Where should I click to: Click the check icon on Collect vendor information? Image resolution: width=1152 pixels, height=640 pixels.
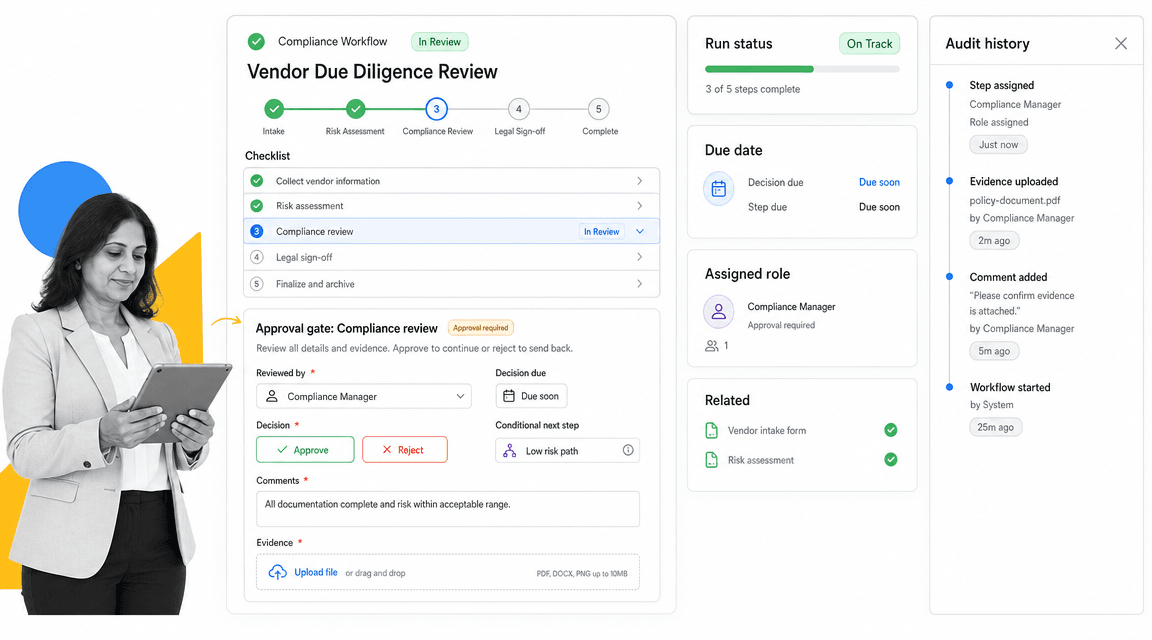256,181
